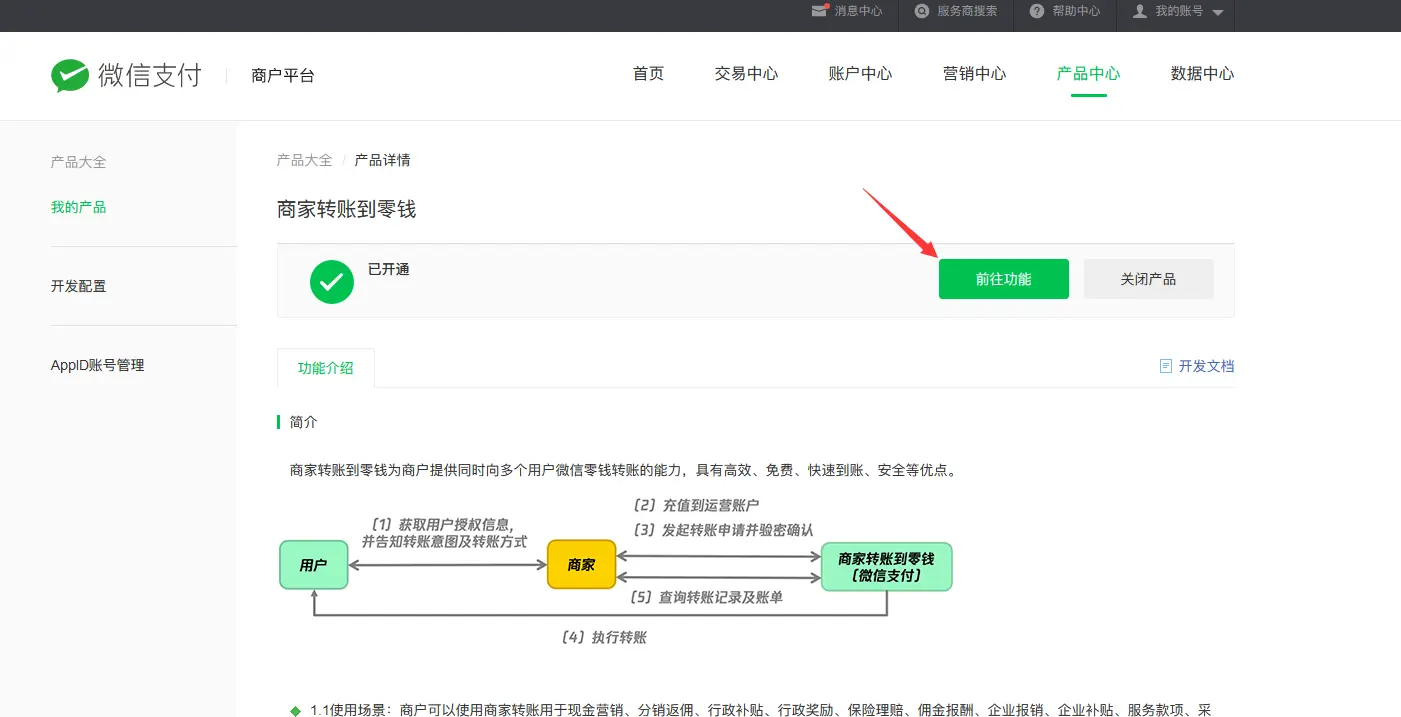
Task: Open the 账户中心 navigation item
Action: [860, 74]
